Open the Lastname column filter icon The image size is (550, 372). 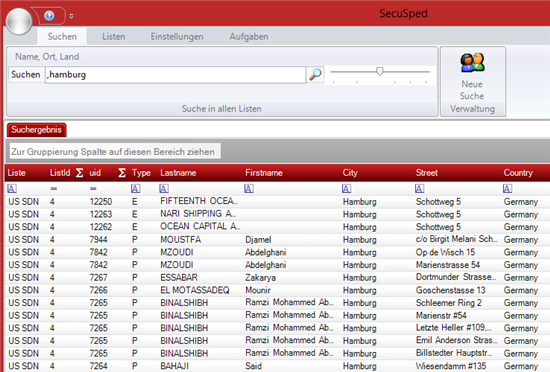[x=164, y=189]
